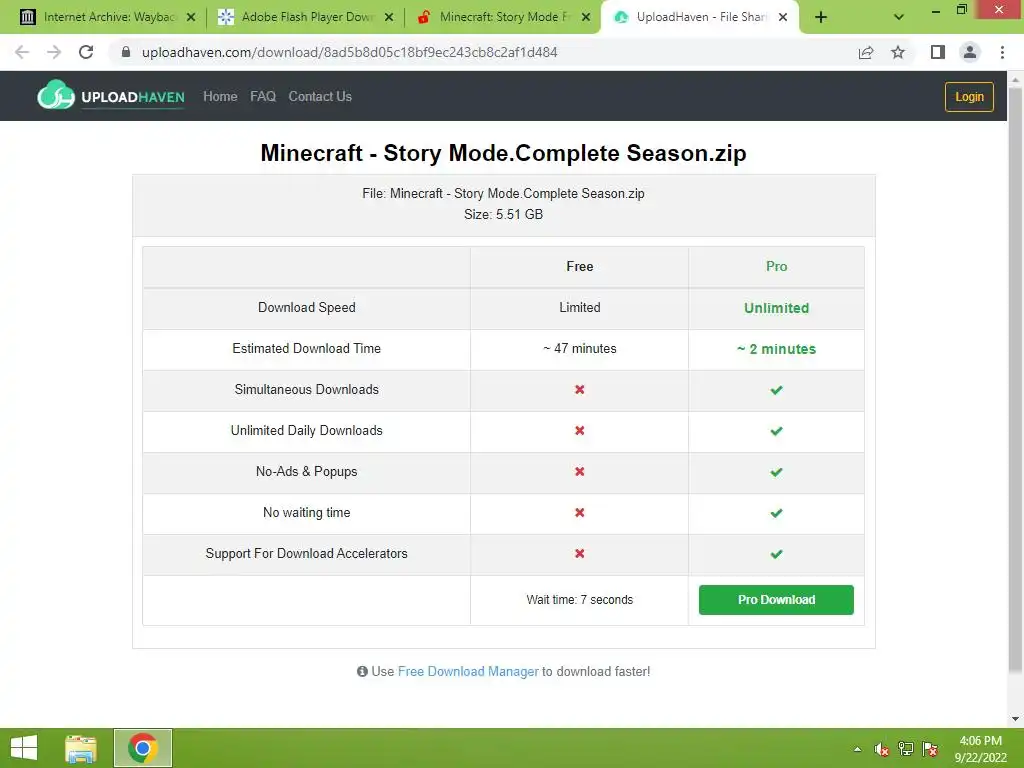Open the taskbar clock showing 4:06 PM
The image size is (1024, 768).
point(980,749)
